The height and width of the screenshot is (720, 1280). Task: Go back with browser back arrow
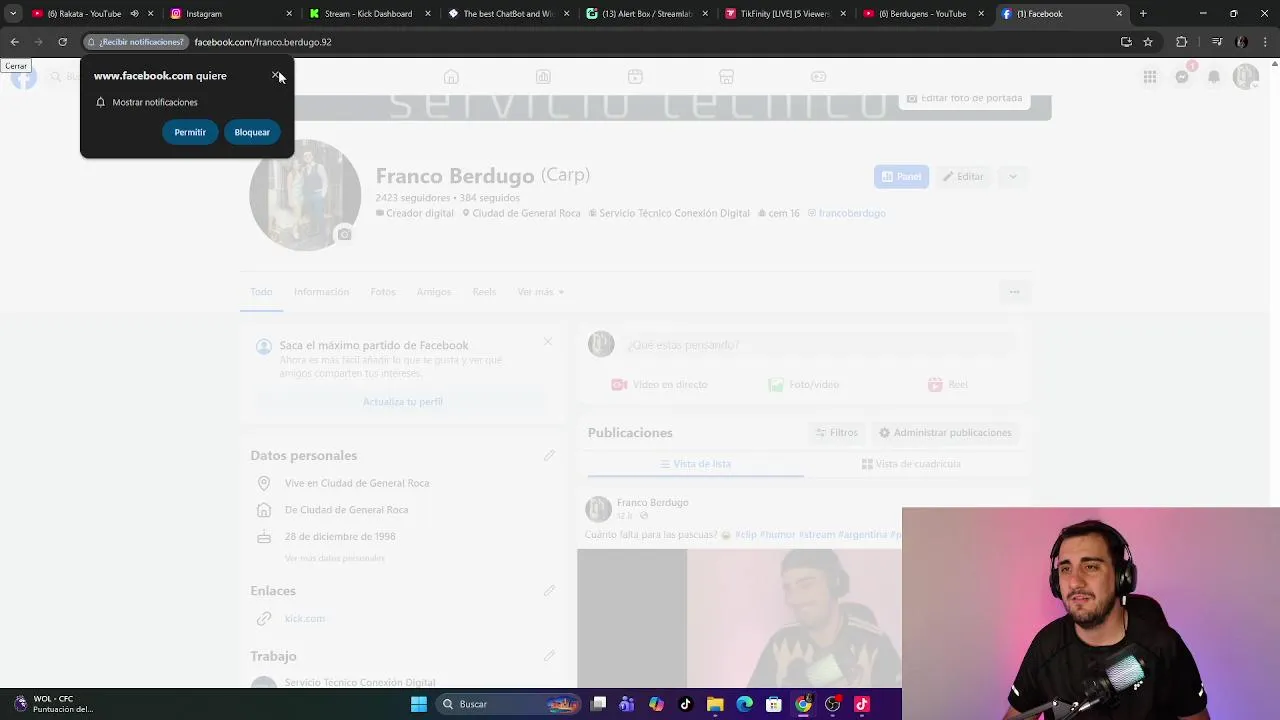point(14,42)
